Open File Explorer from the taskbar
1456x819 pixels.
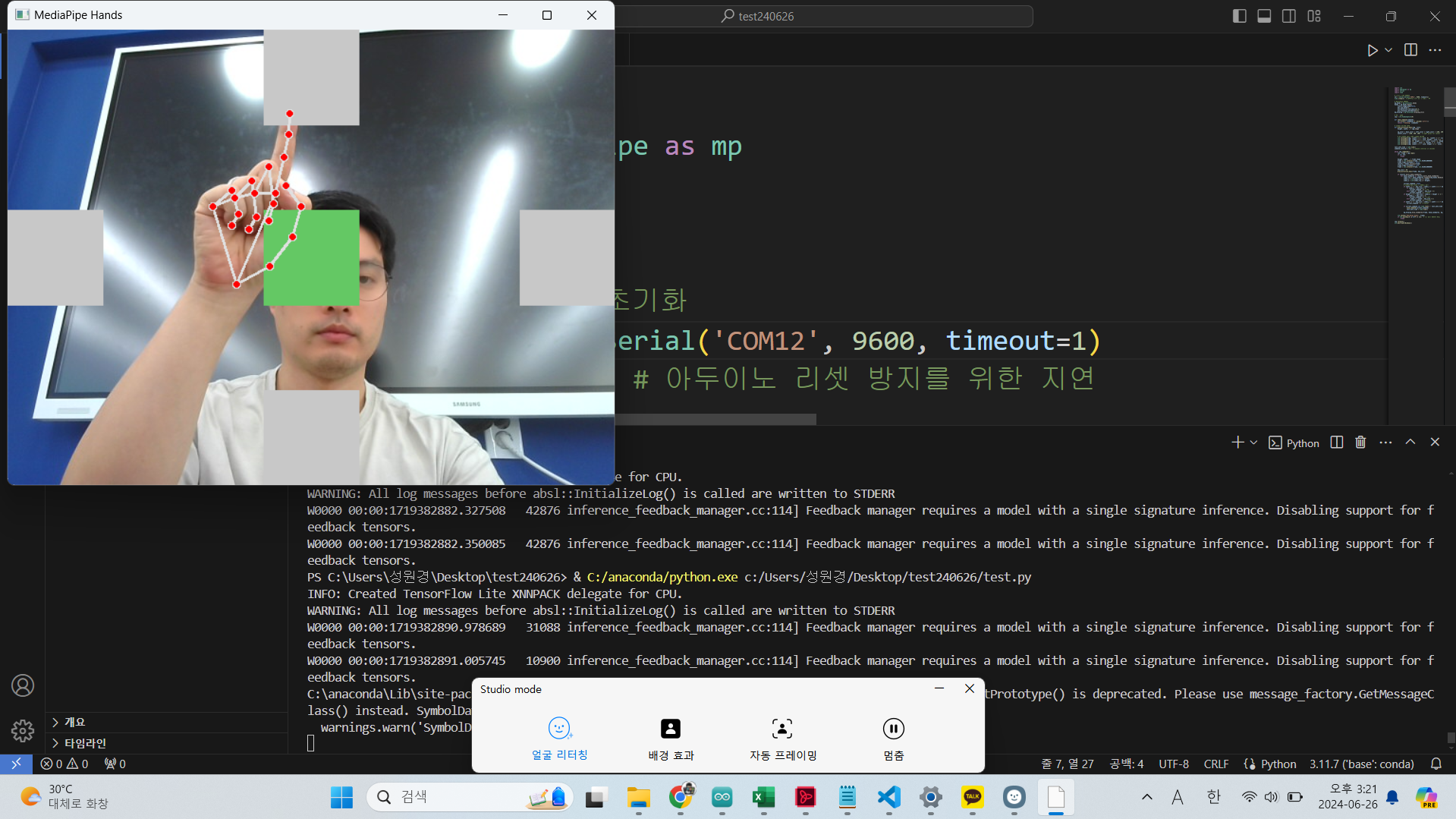[638, 797]
